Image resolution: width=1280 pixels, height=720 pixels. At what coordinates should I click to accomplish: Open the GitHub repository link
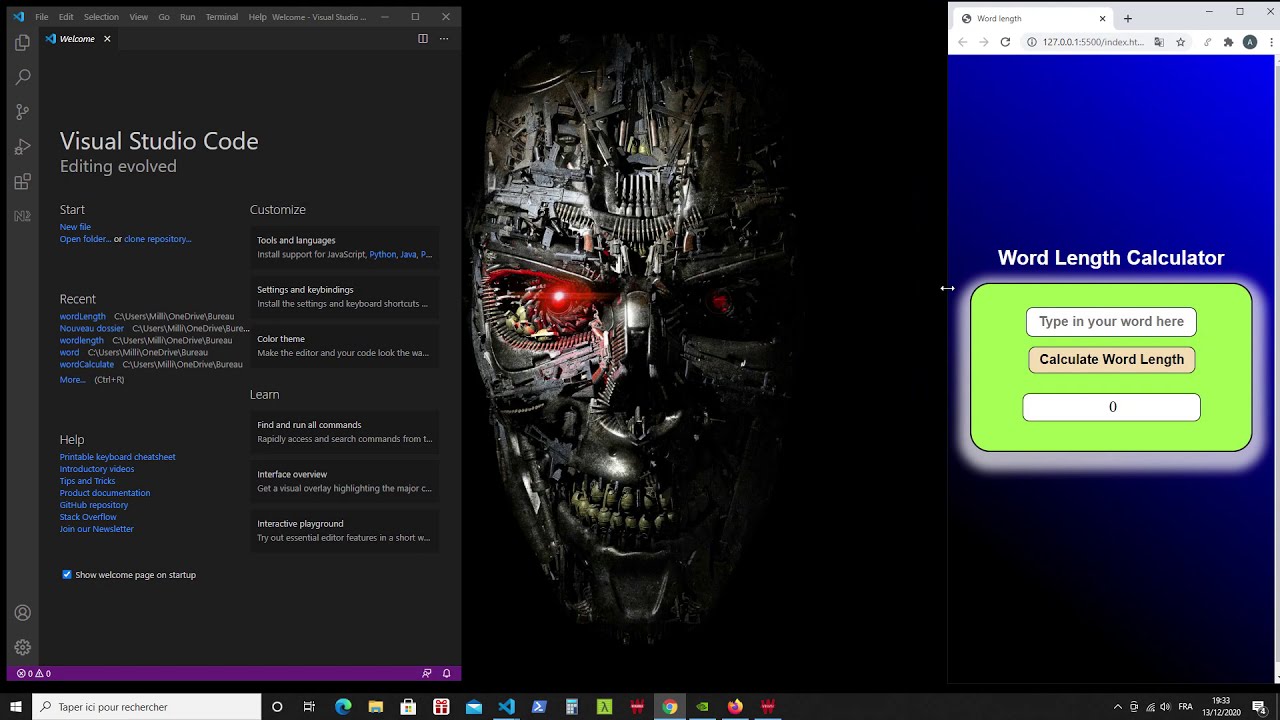[94, 505]
